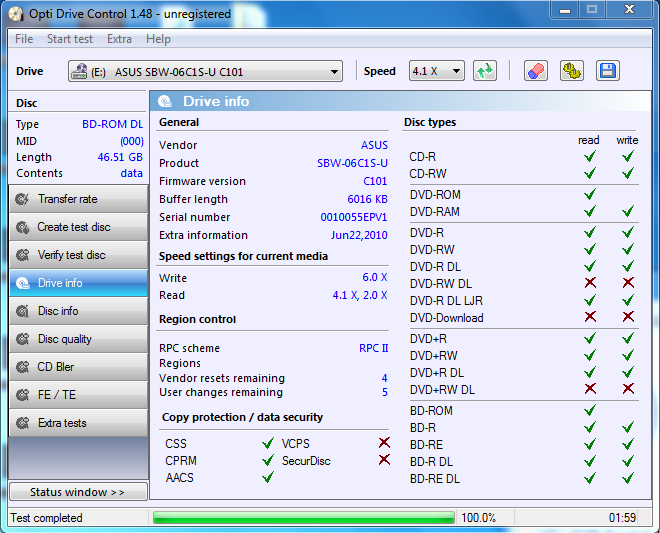The image size is (660, 533).
Task: Open the Start test menu
Action: (x=70, y=39)
